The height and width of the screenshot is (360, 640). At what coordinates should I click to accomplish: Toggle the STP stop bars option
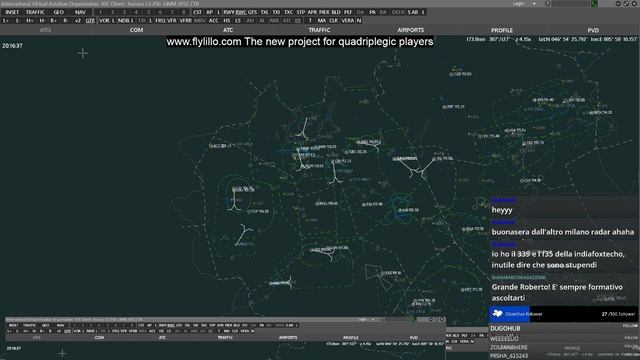click(x=301, y=12)
